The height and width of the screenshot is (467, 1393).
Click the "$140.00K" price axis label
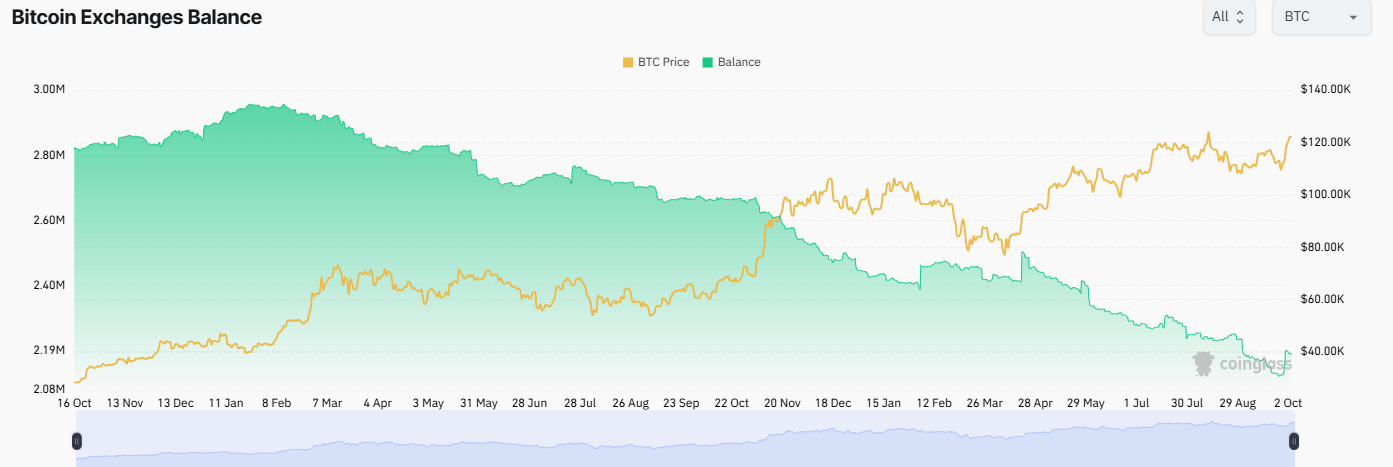(1326, 89)
